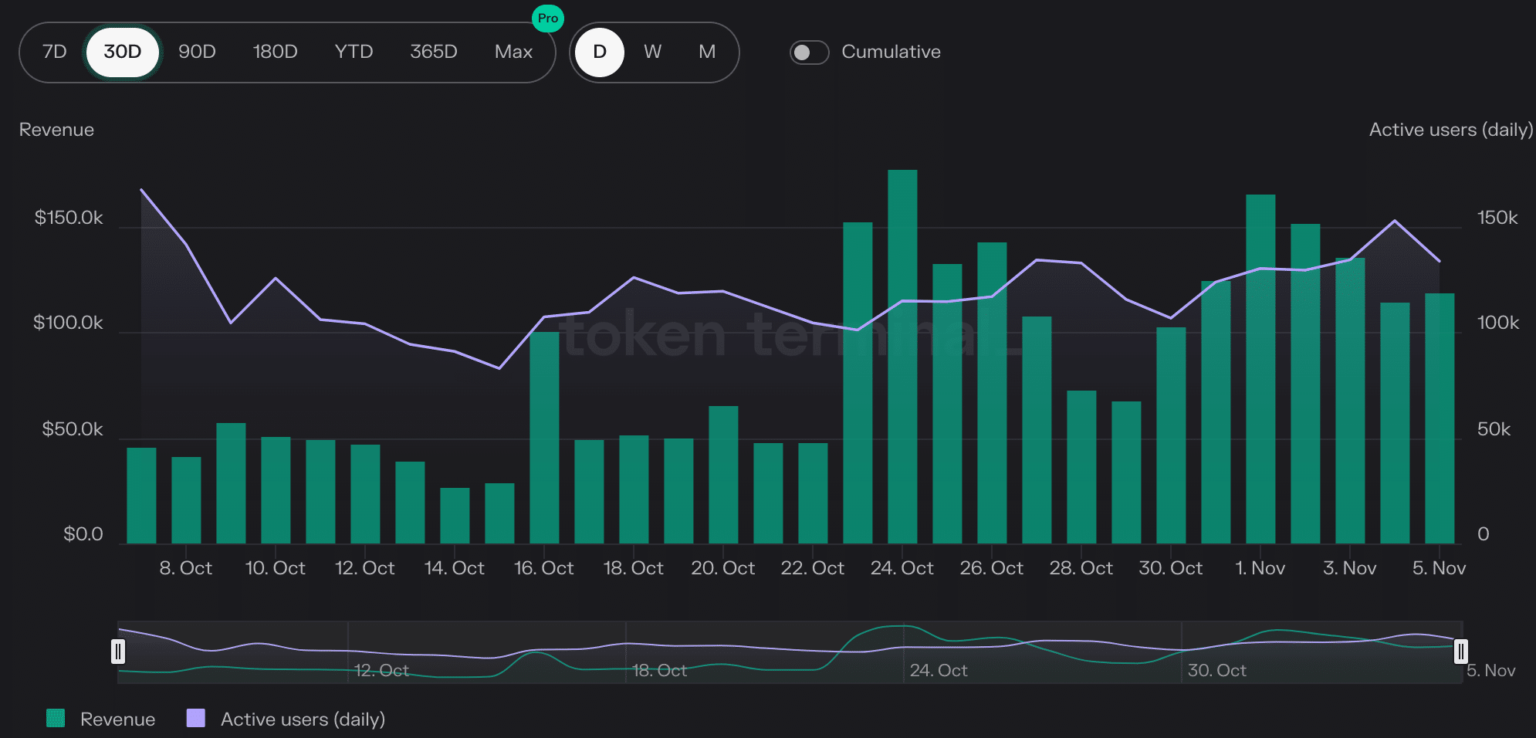Switch to weekly granularity W

pos(653,52)
